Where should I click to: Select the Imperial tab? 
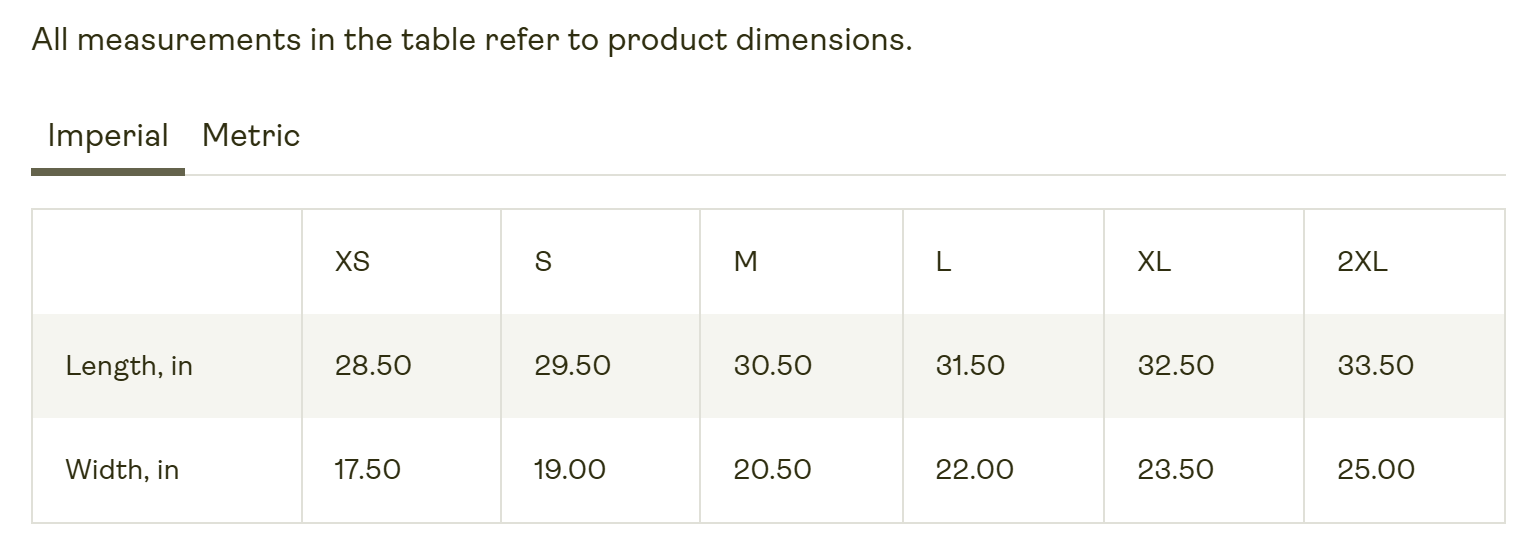(108, 136)
